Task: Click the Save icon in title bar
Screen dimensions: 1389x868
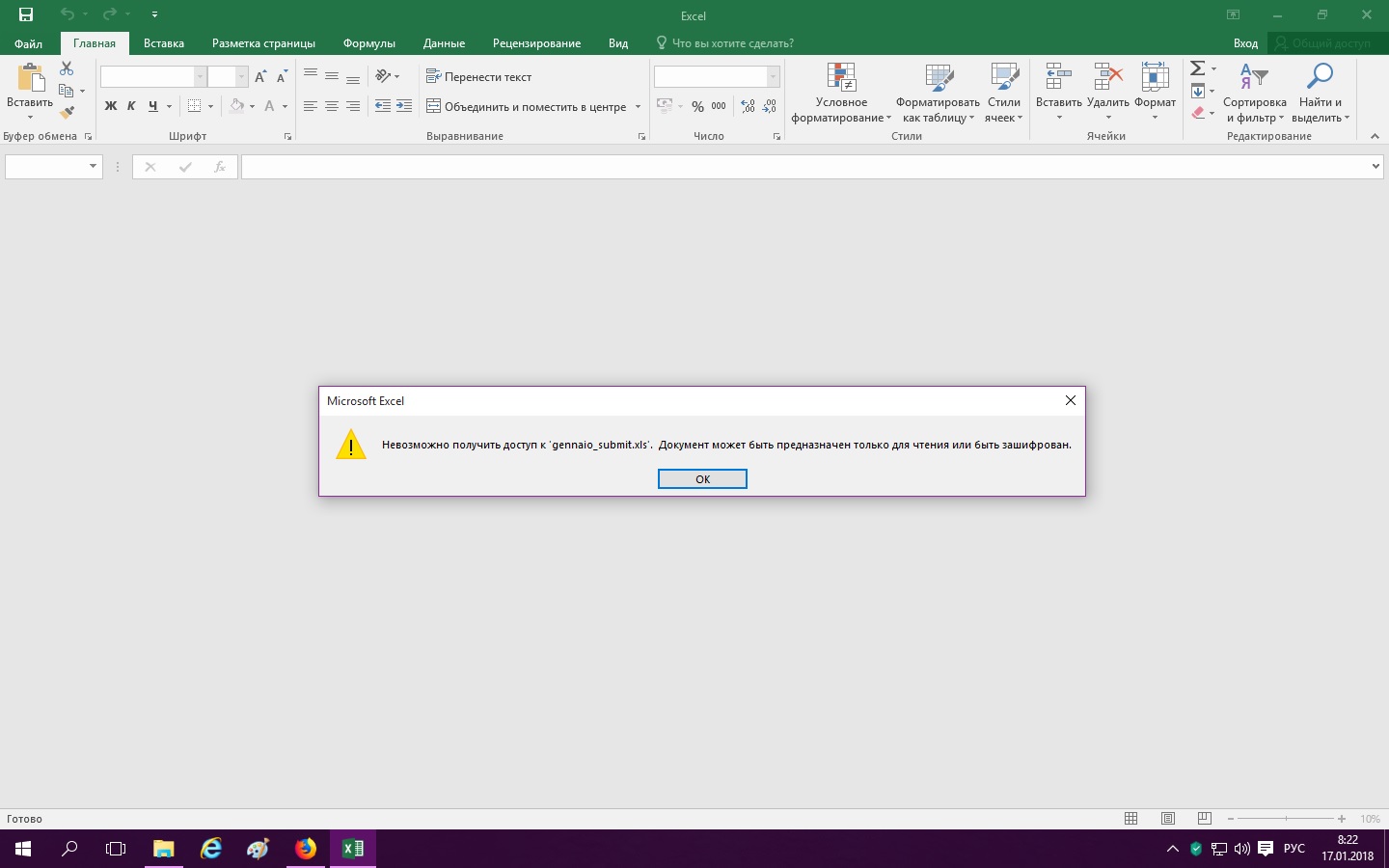Action: point(26,14)
